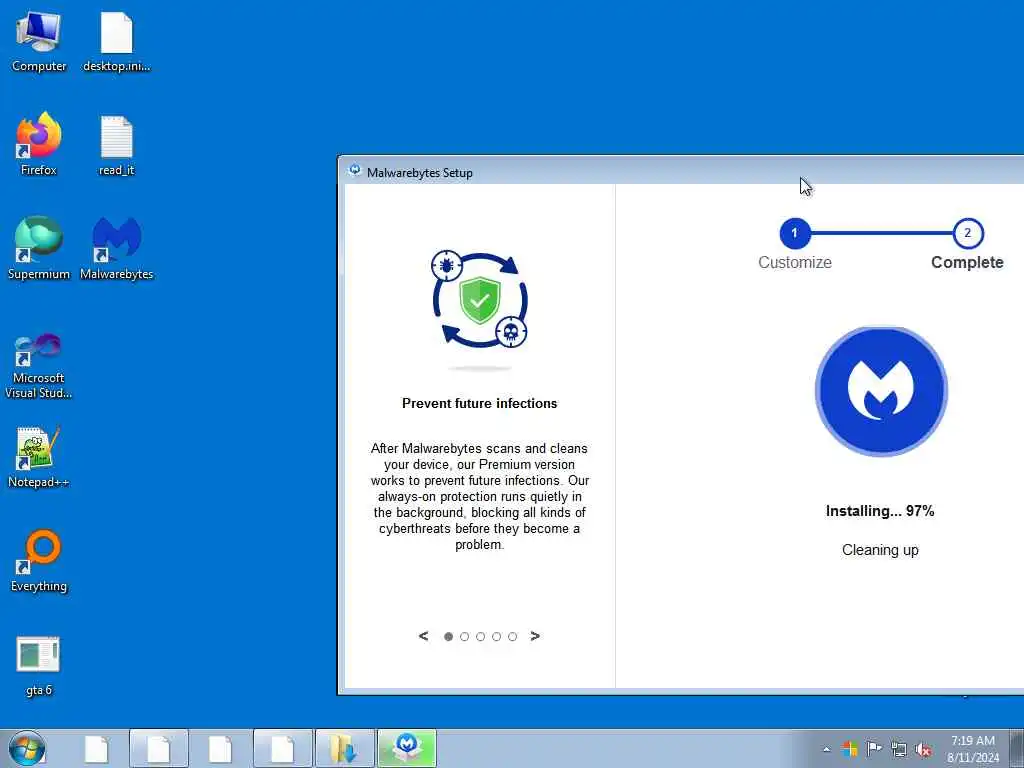Screen dimensions: 1024x768
Task: Open the folder download taskbar item
Action: coord(345,748)
